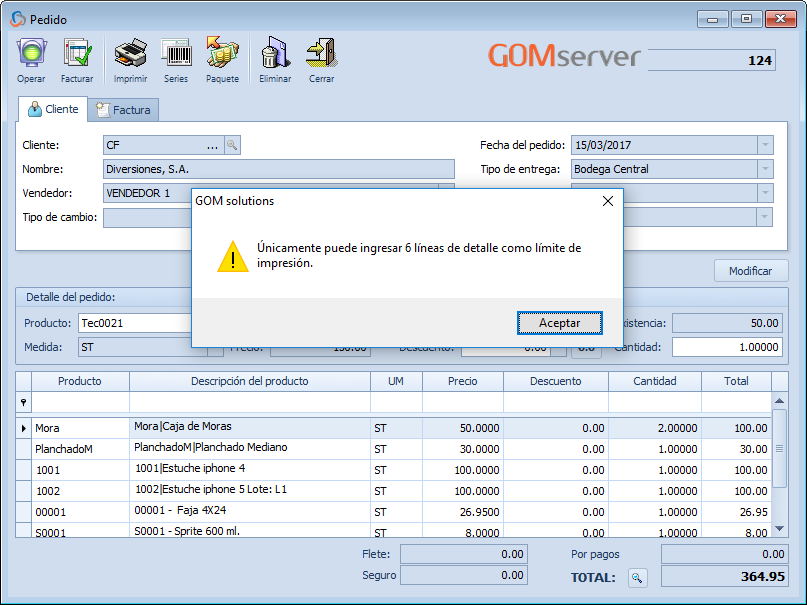Click the Modificar button

[750, 271]
